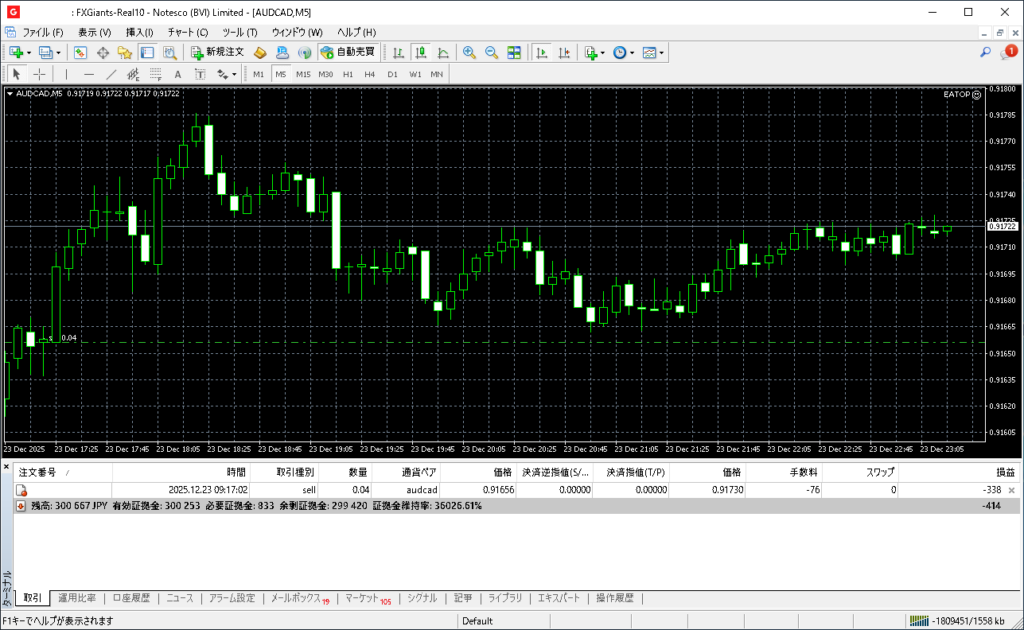
Task: Open the チャート (C) menu
Action: 188,32
